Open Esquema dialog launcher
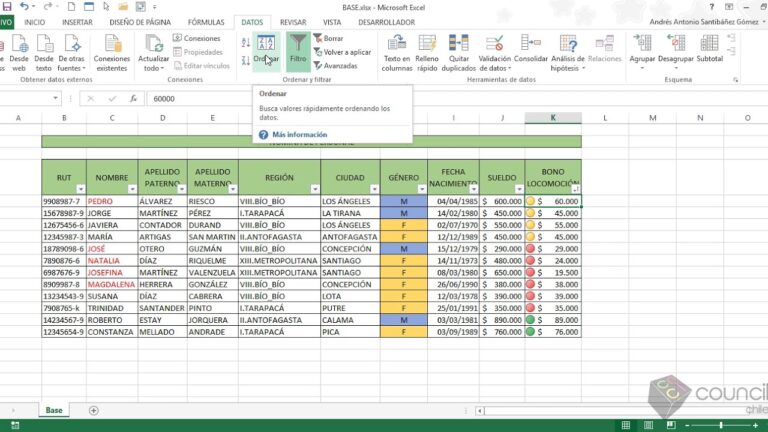768x432 pixels. 736,80
